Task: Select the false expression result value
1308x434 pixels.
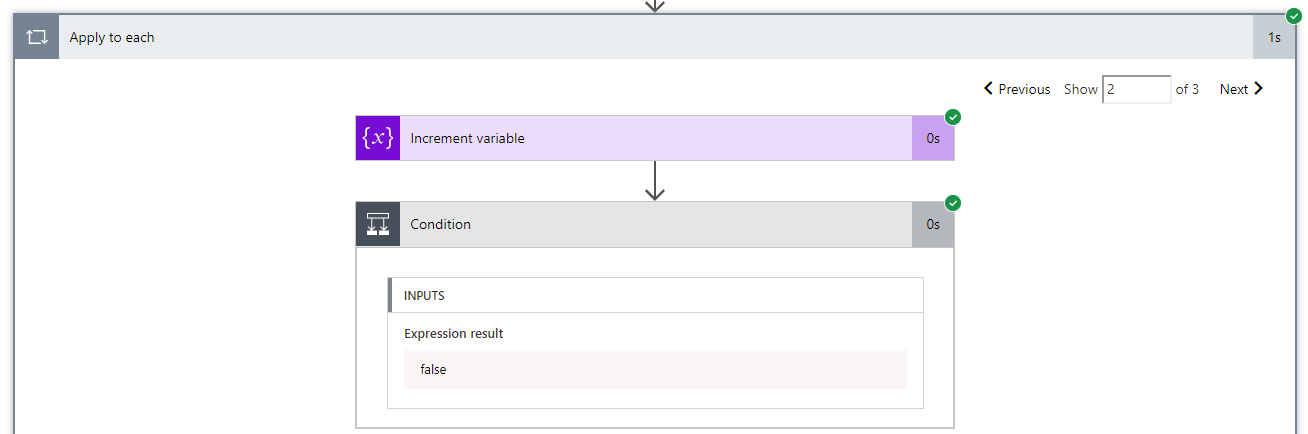Action: point(434,370)
